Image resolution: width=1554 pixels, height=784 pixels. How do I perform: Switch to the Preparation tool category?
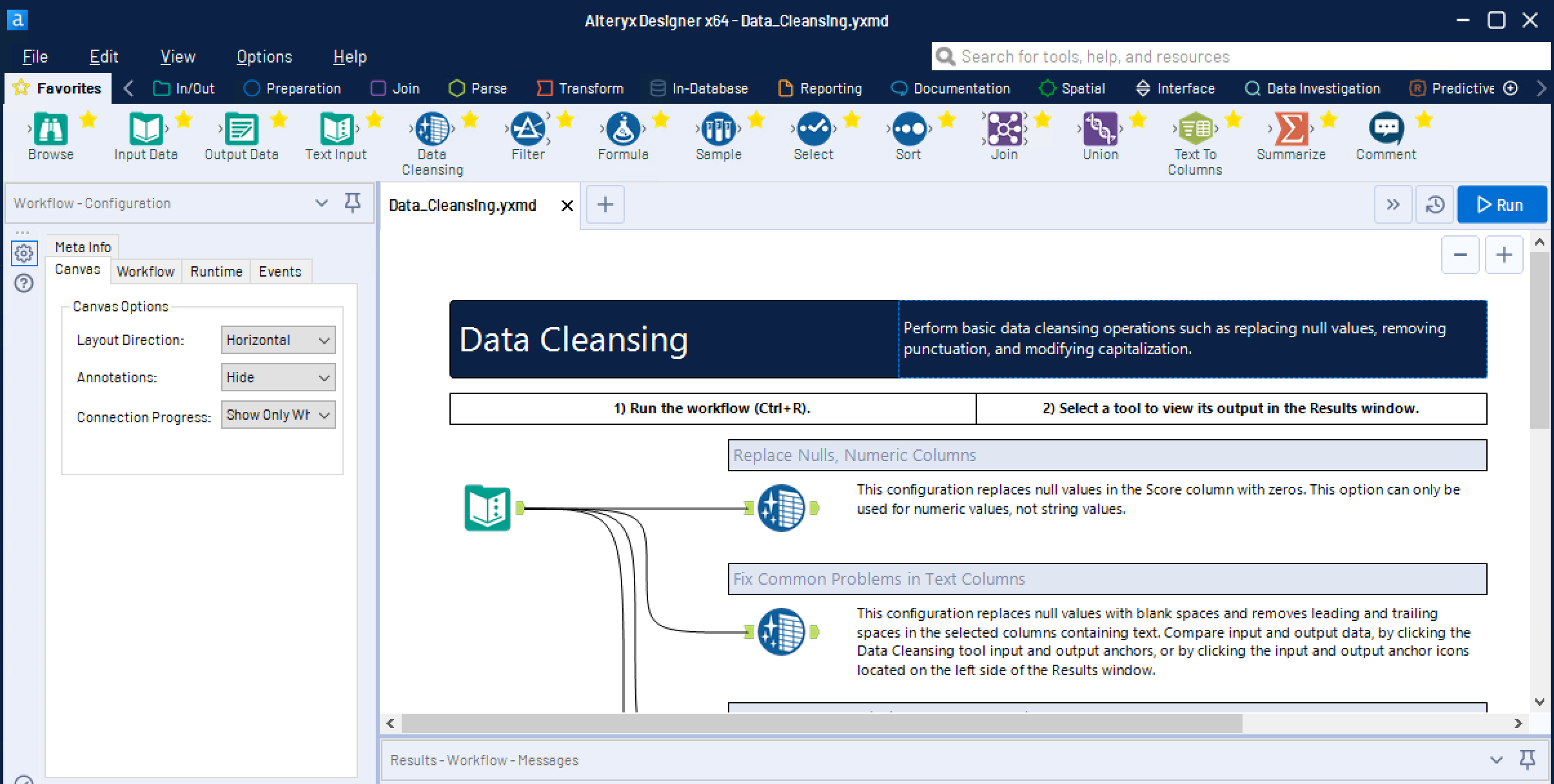pyautogui.click(x=292, y=88)
